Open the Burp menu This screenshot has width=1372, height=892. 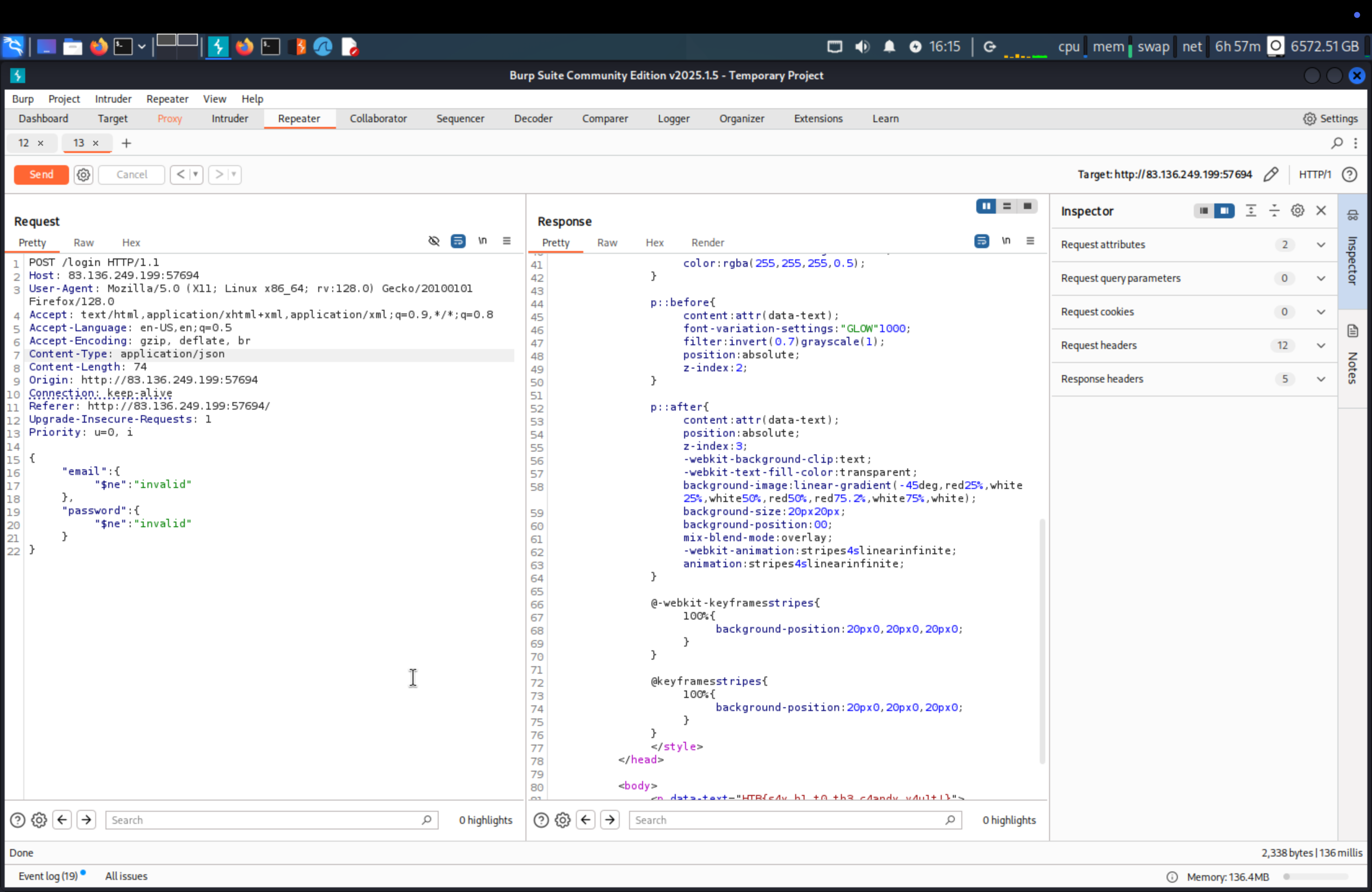tap(22, 99)
